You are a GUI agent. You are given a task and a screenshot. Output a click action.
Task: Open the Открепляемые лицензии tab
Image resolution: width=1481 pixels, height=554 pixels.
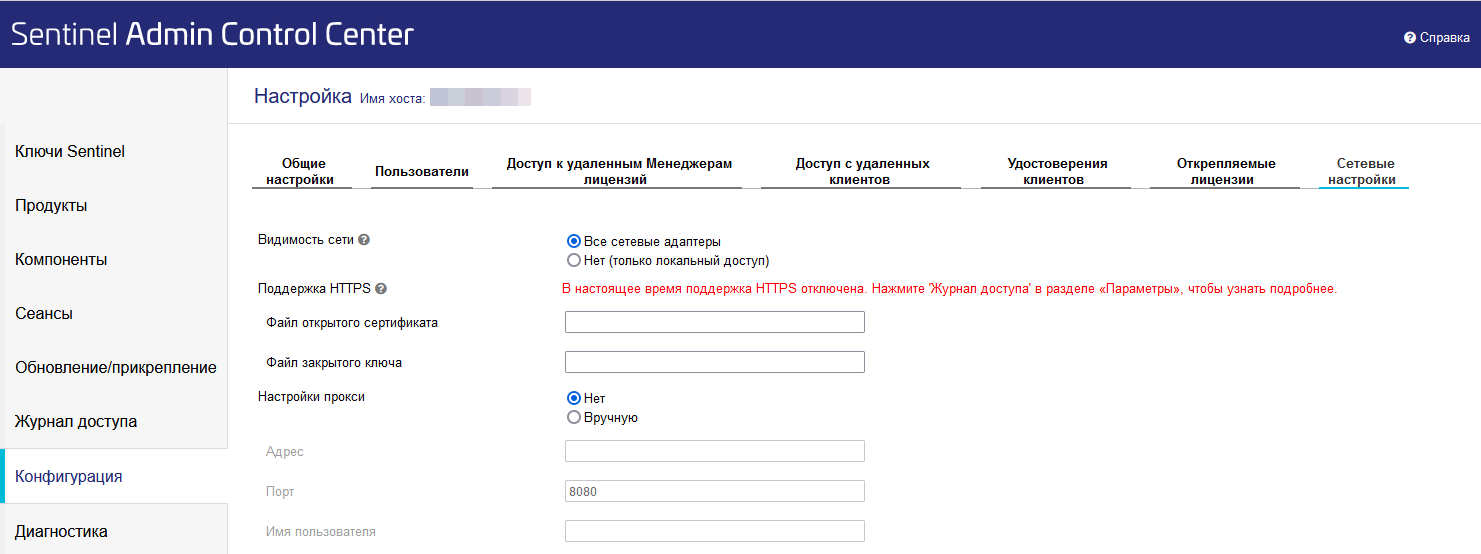pos(1226,171)
